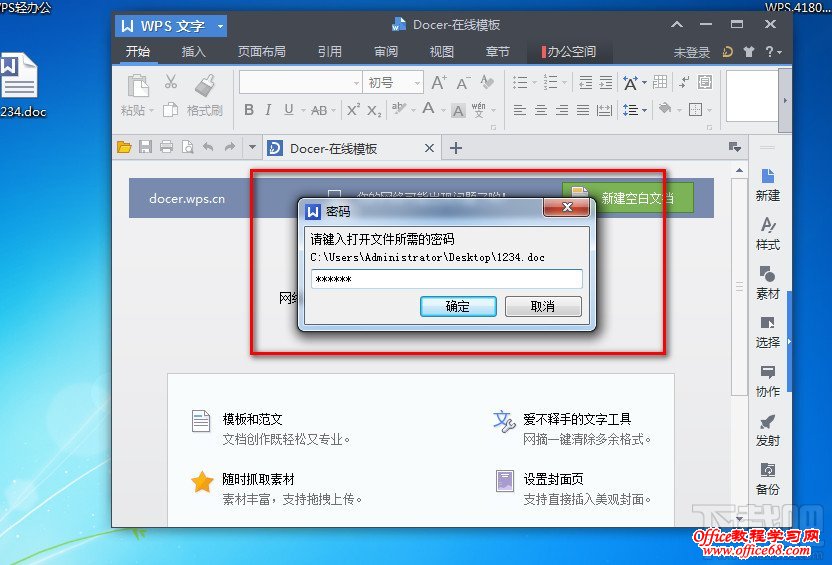832x565 pixels.
Task: Open the font size 初号 dropdown
Action: click(417, 83)
